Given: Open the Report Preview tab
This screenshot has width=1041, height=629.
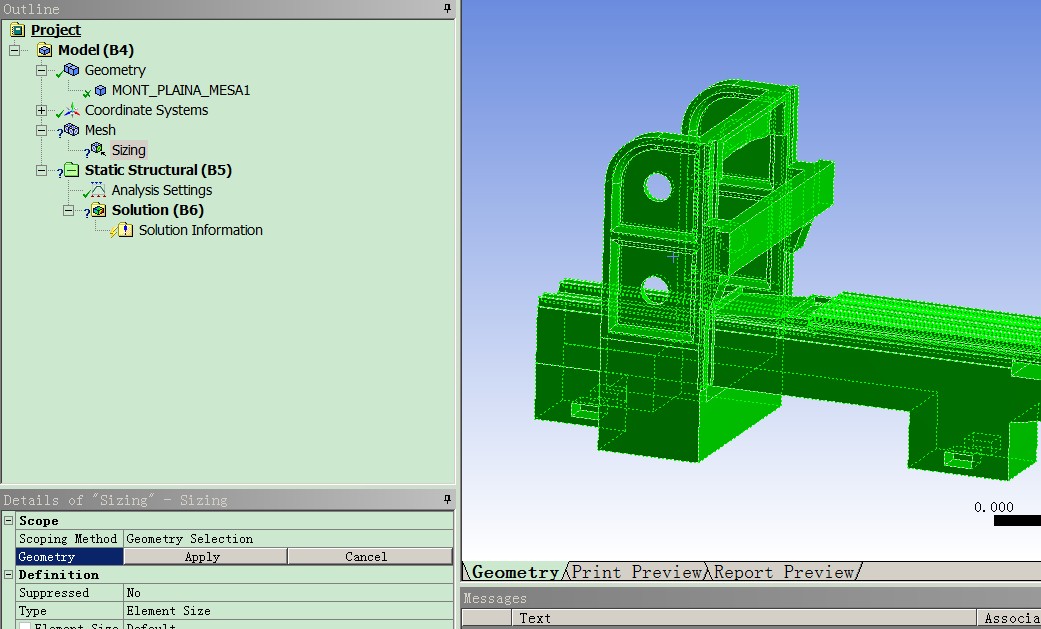Looking at the screenshot, I should (x=783, y=572).
